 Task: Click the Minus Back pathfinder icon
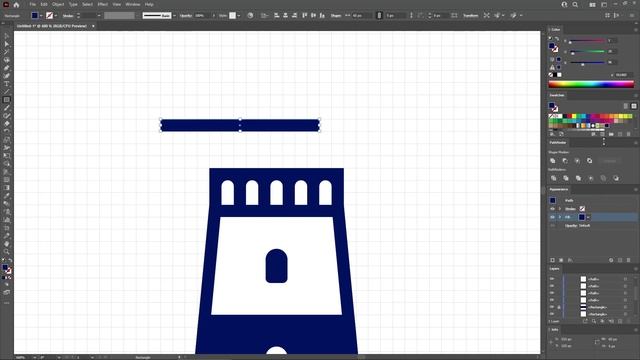point(616,178)
